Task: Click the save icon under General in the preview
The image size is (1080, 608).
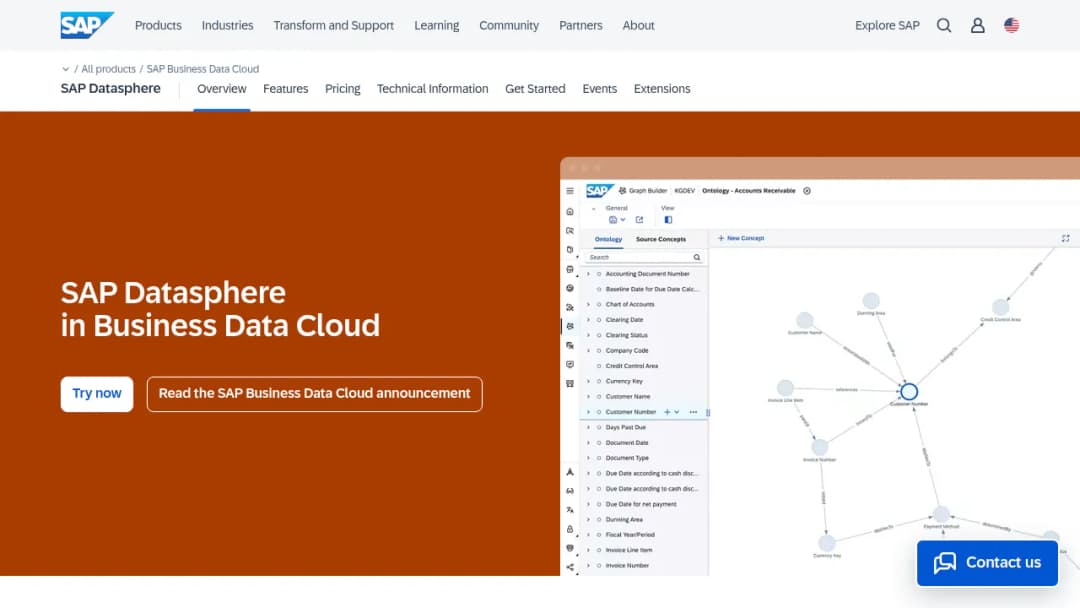Action: tap(612, 220)
